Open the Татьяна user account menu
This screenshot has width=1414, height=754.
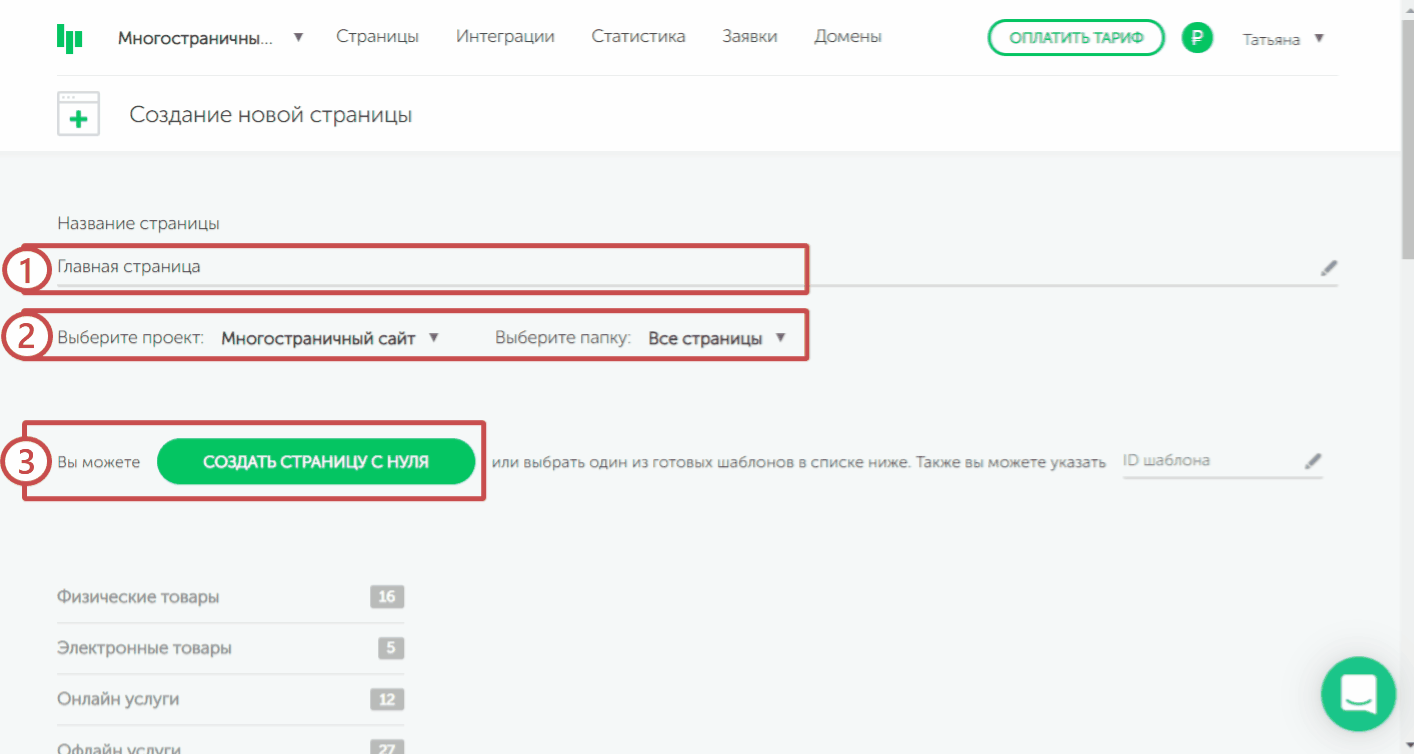(1282, 39)
